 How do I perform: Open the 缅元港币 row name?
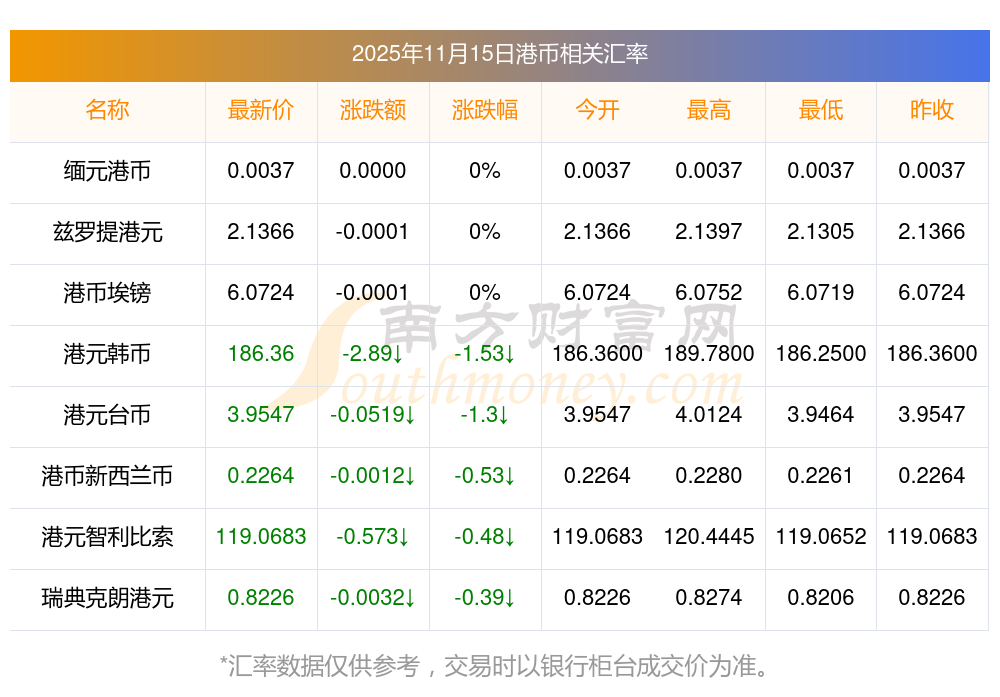[x=107, y=171]
